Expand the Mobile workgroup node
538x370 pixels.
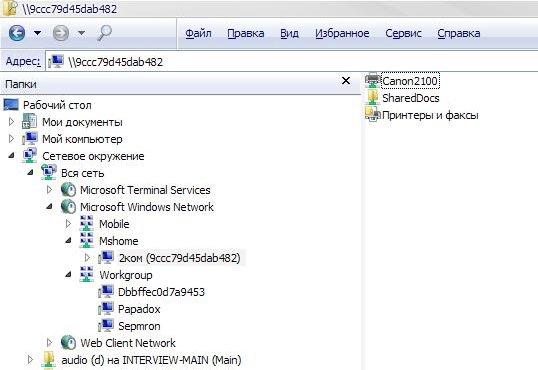coord(68,223)
